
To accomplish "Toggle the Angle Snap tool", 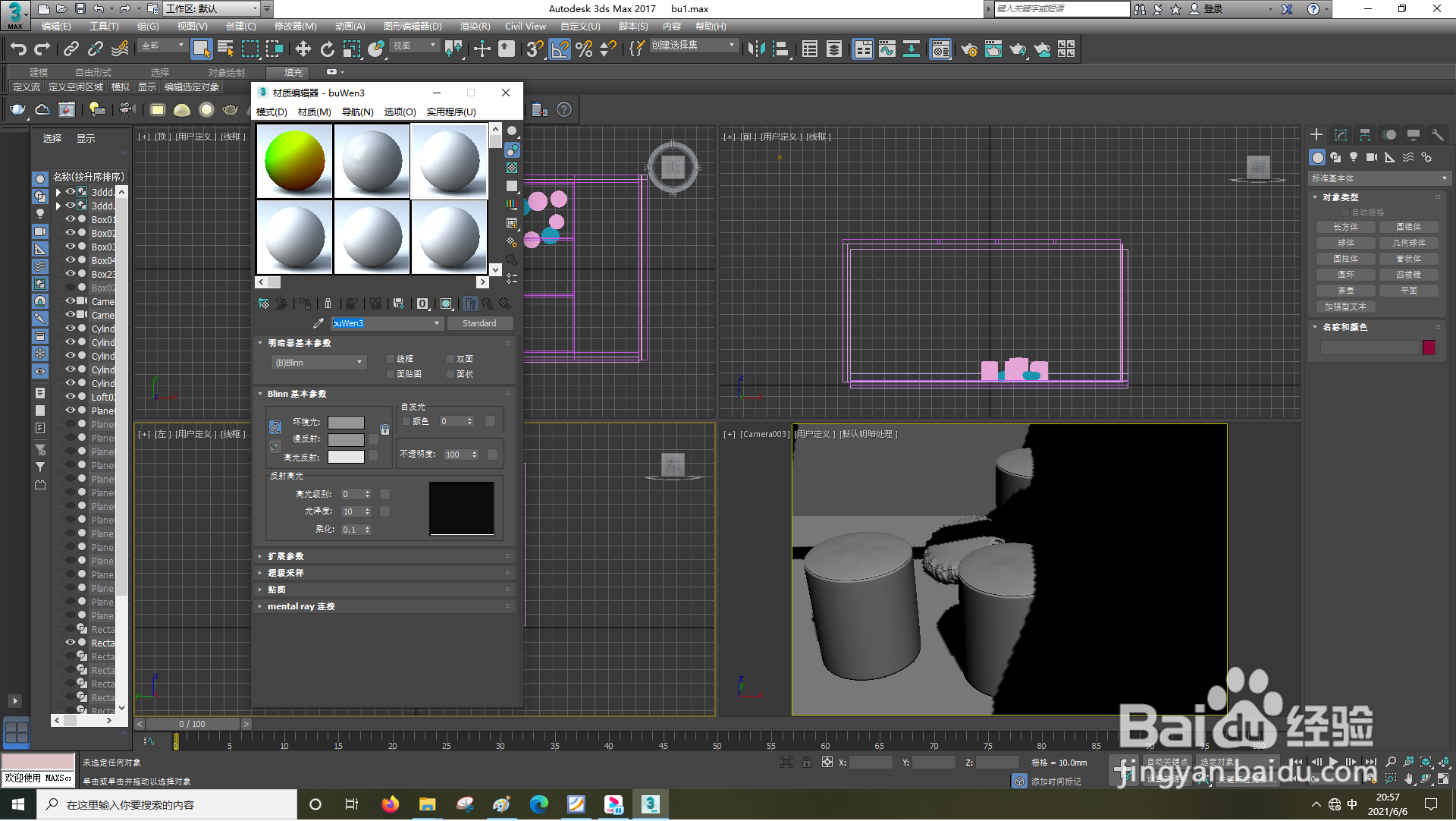I will (x=560, y=50).
